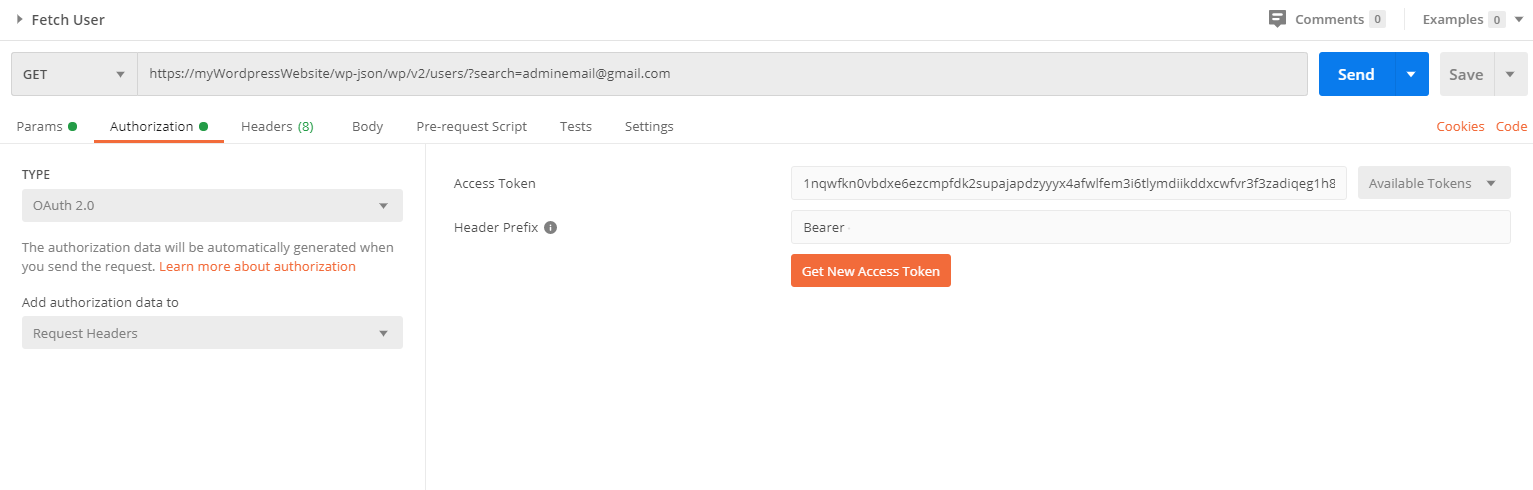The image size is (1533, 490).
Task: Click Get New Access Token
Action: [x=871, y=271]
